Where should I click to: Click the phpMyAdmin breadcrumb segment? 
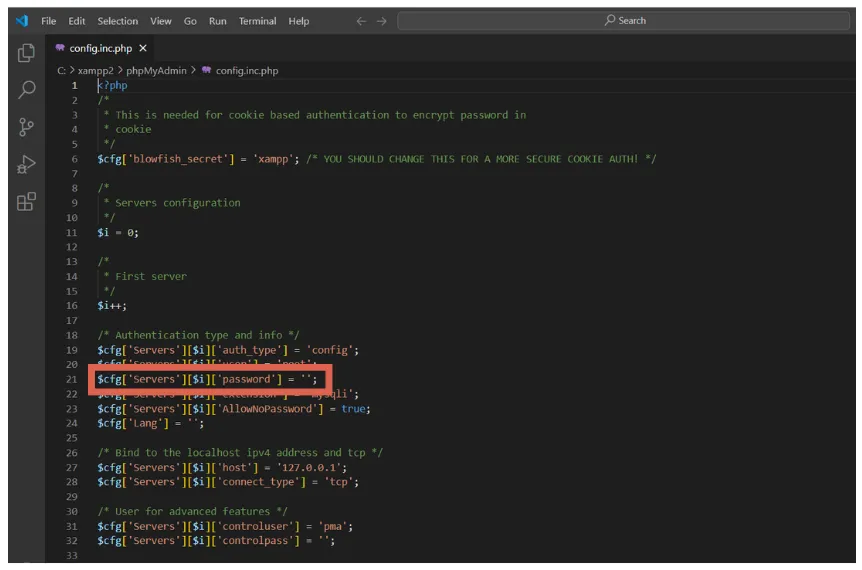156,70
